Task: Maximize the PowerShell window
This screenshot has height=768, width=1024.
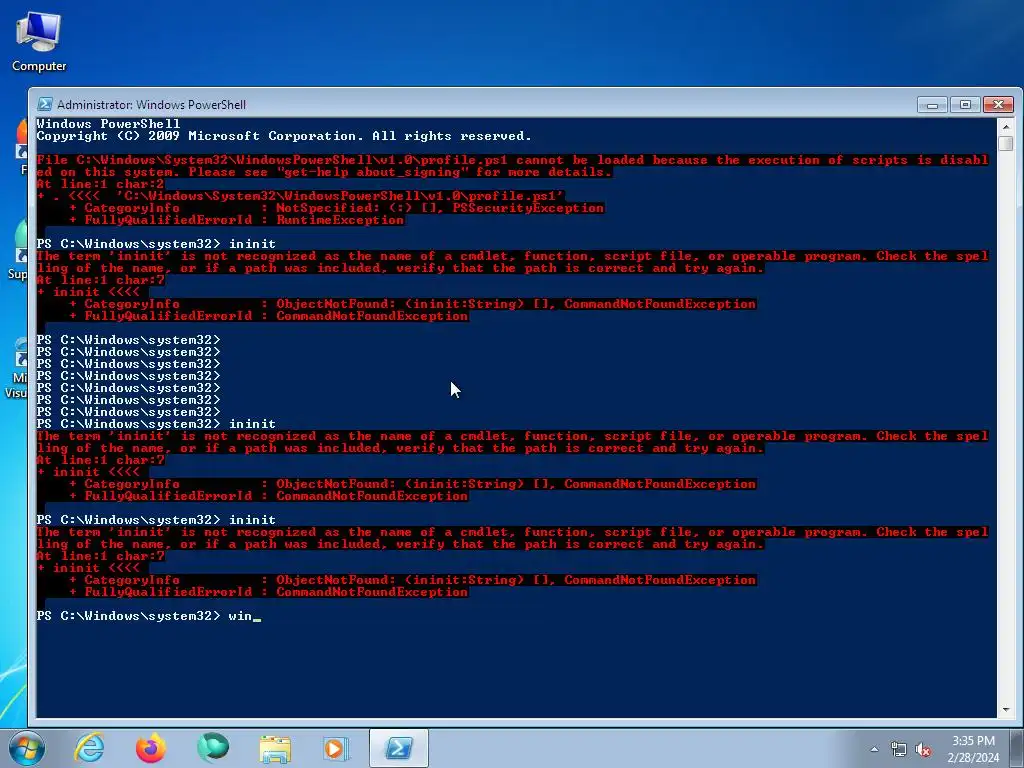Action: click(965, 104)
